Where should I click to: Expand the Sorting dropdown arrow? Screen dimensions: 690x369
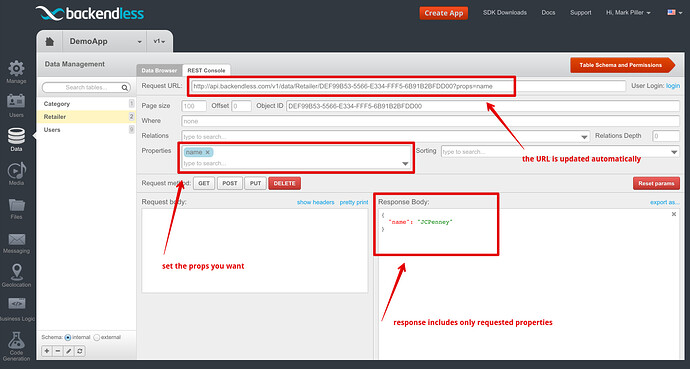pos(674,152)
